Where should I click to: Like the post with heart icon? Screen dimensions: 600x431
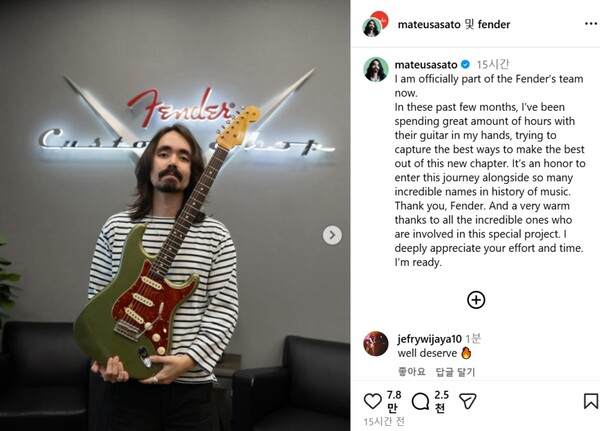[x=372, y=402]
